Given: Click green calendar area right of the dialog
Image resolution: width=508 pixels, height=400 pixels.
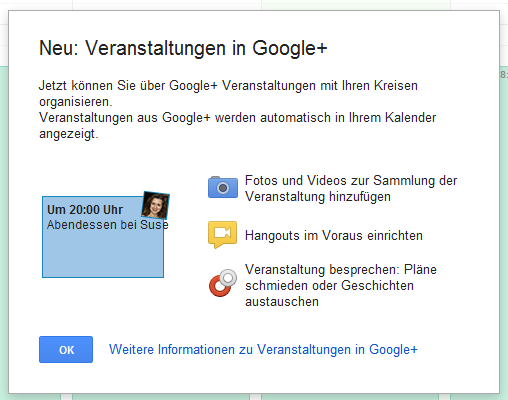Looking at the screenshot, I should 504,233.
